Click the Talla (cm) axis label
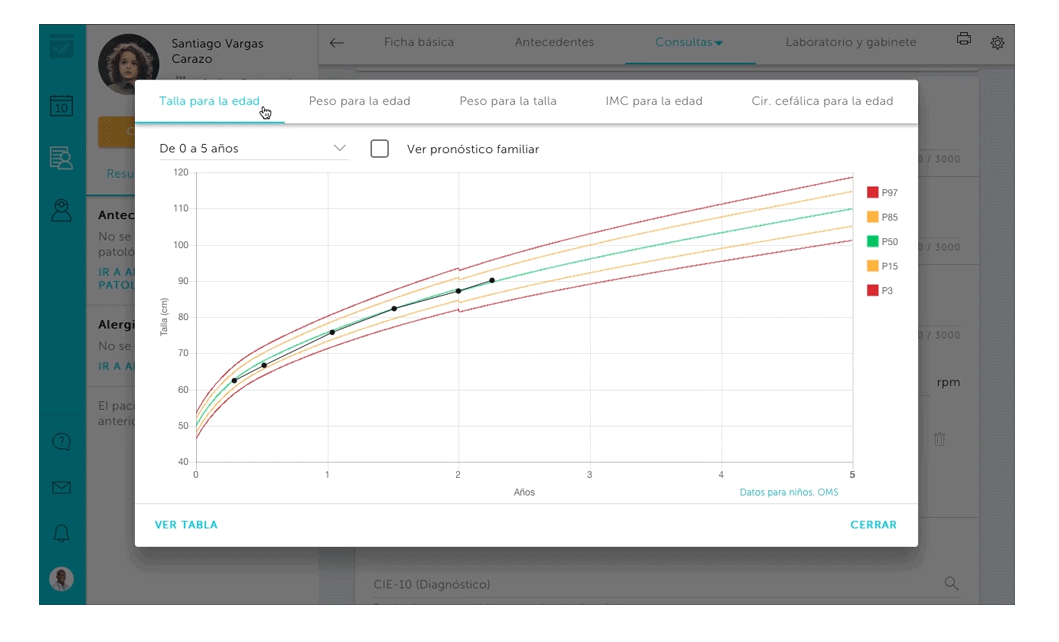Image resolution: width=1059 pixels, height=642 pixels. tap(163, 317)
